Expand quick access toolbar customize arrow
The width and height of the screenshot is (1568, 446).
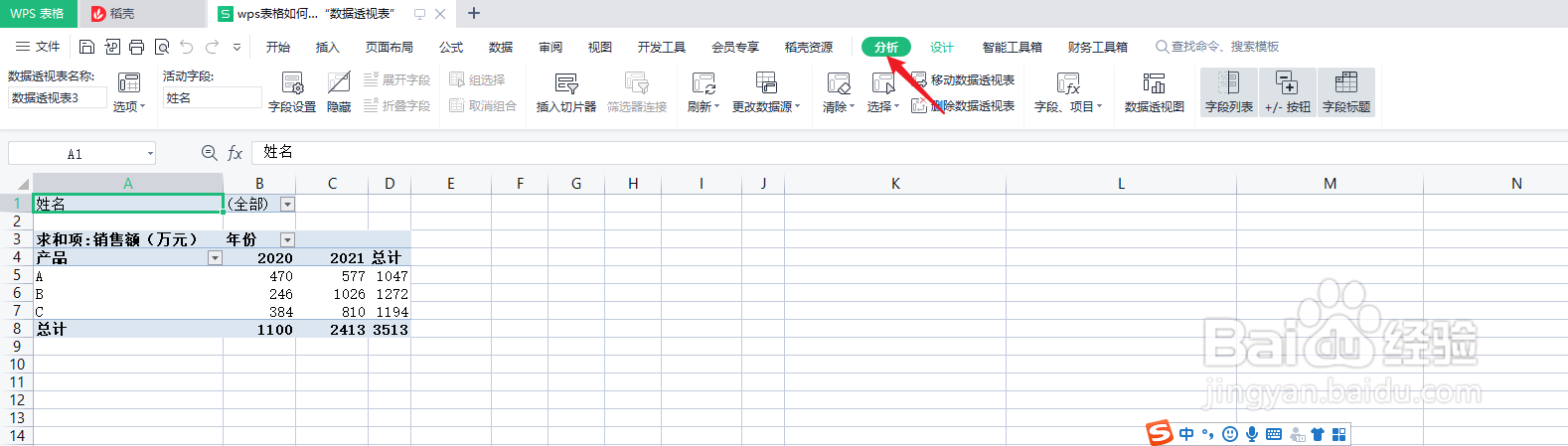[236, 47]
